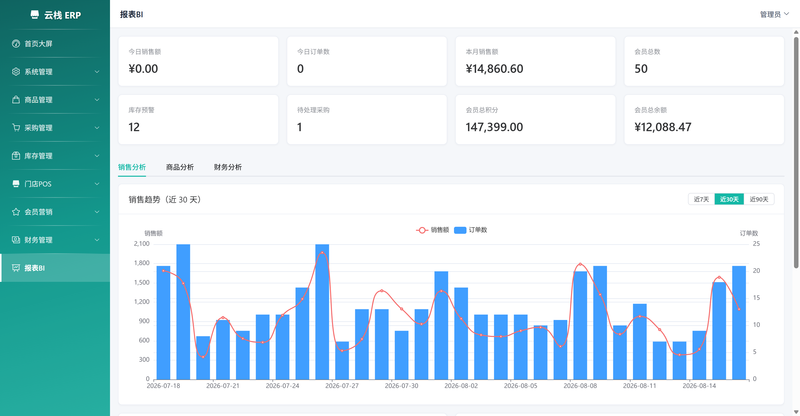Select the 近30天 range option
This screenshot has width=800, height=416.
click(x=729, y=199)
